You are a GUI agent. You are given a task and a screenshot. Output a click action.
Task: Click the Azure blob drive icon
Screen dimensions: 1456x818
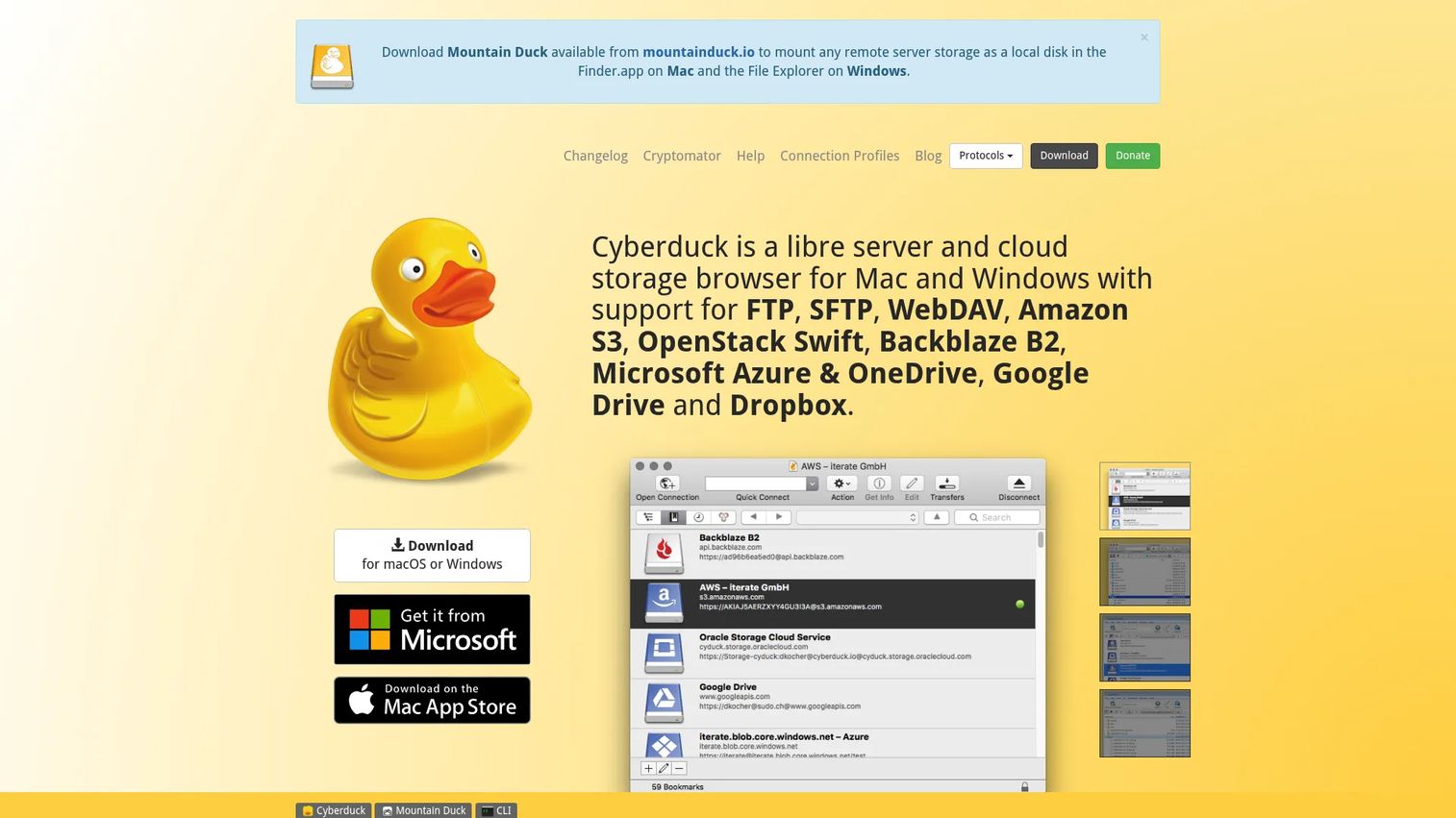point(664,746)
